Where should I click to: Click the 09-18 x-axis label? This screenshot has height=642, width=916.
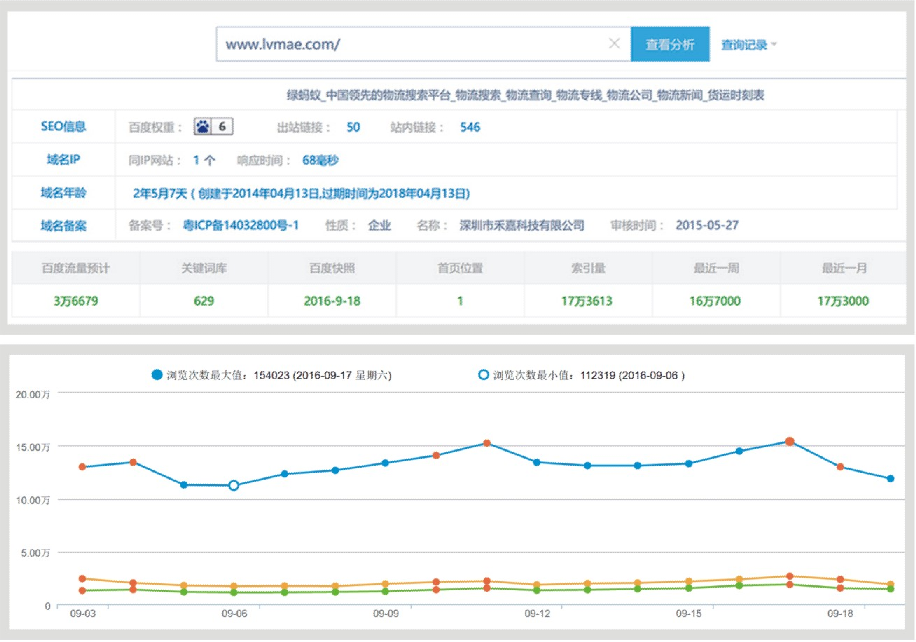click(840, 614)
